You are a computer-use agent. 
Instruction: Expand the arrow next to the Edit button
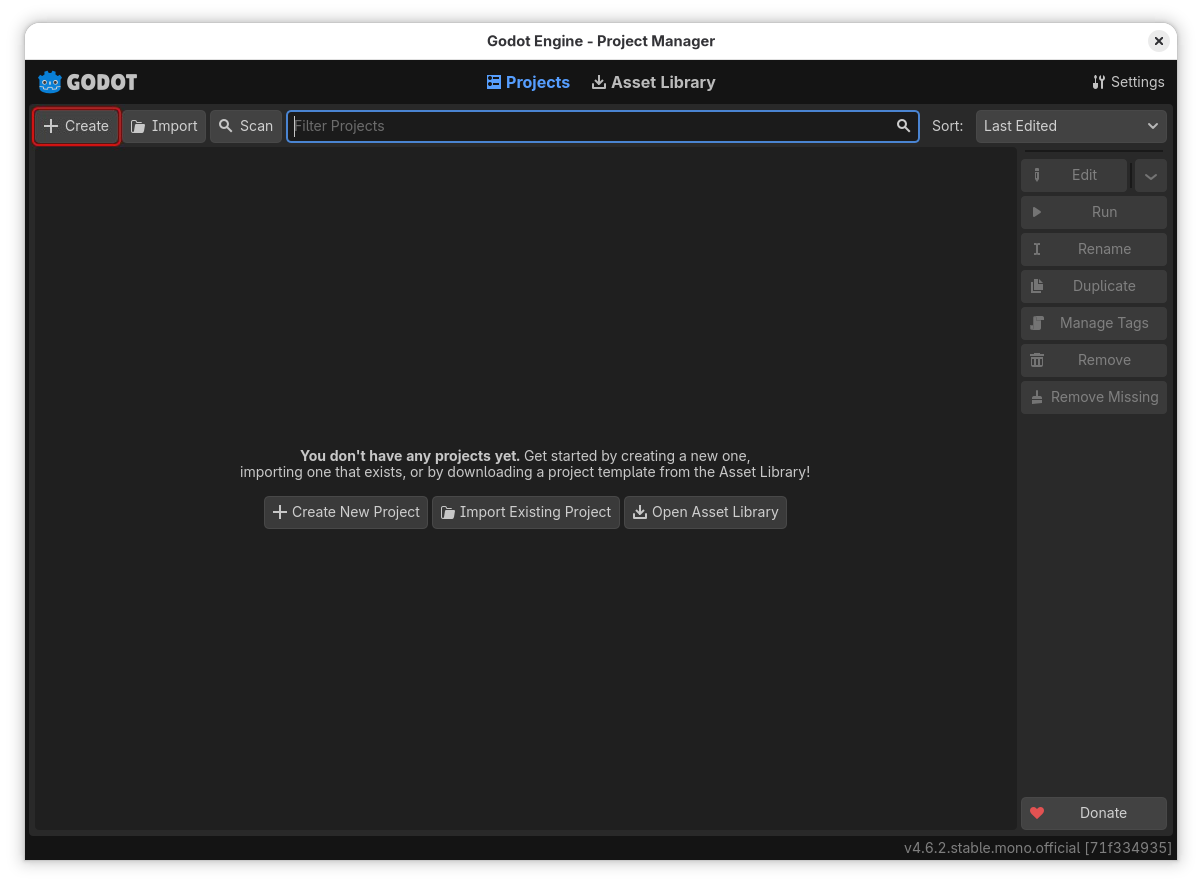pyautogui.click(x=1150, y=175)
